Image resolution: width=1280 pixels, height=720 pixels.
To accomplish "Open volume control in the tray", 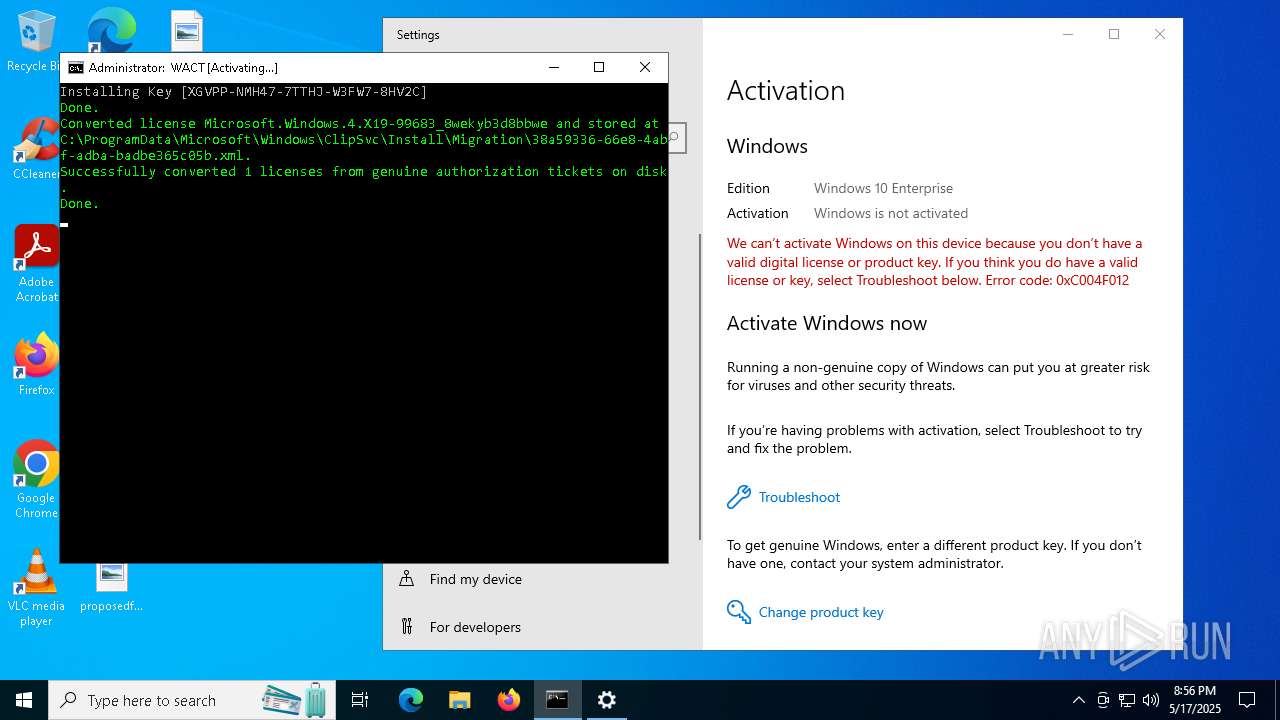I will (1151, 700).
